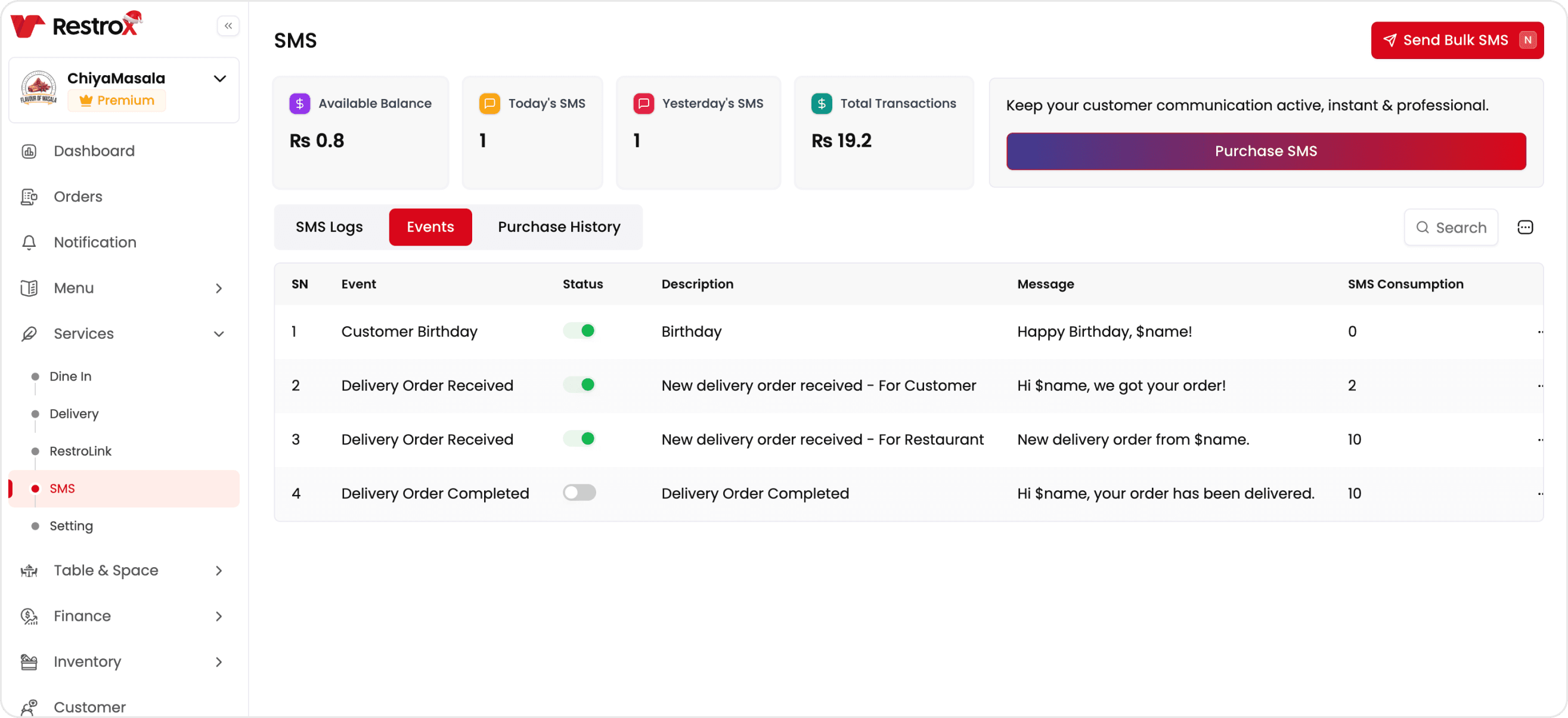Viewport: 1568px width, 718px height.
Task: Open Orders via its sidebar icon
Action: tap(29, 197)
